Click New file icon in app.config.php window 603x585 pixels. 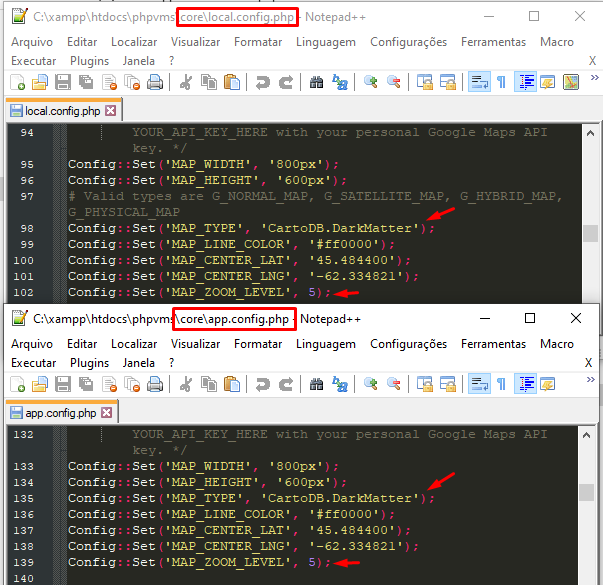coord(18,384)
